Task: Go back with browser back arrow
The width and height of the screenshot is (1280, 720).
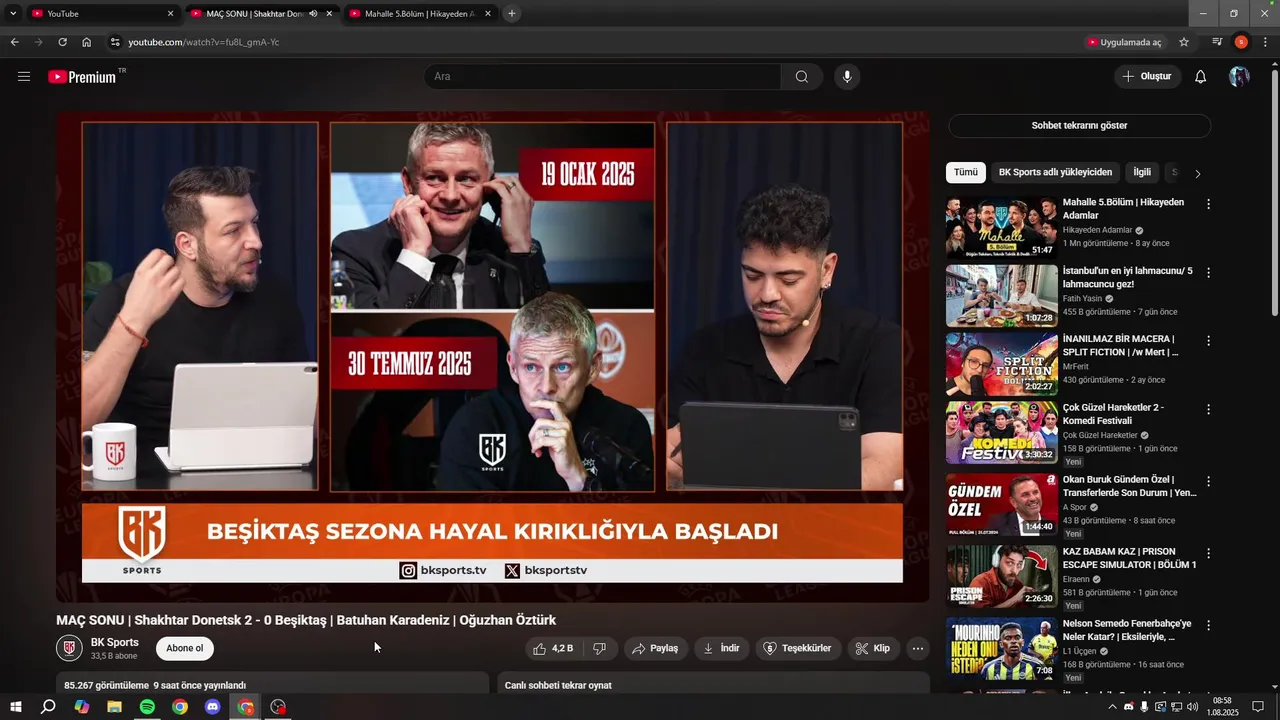Action: tap(15, 42)
